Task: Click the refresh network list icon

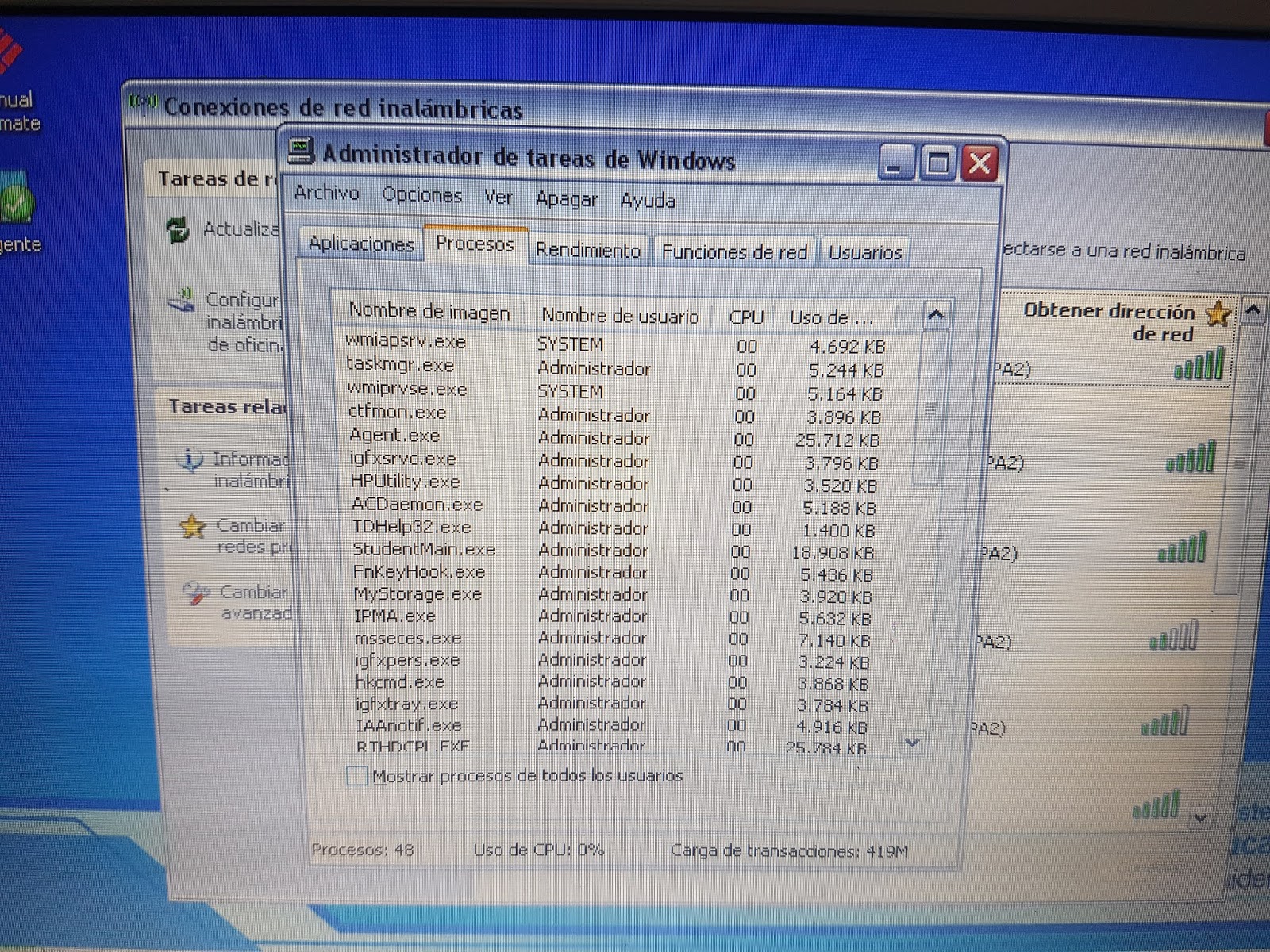Action: pos(178,229)
